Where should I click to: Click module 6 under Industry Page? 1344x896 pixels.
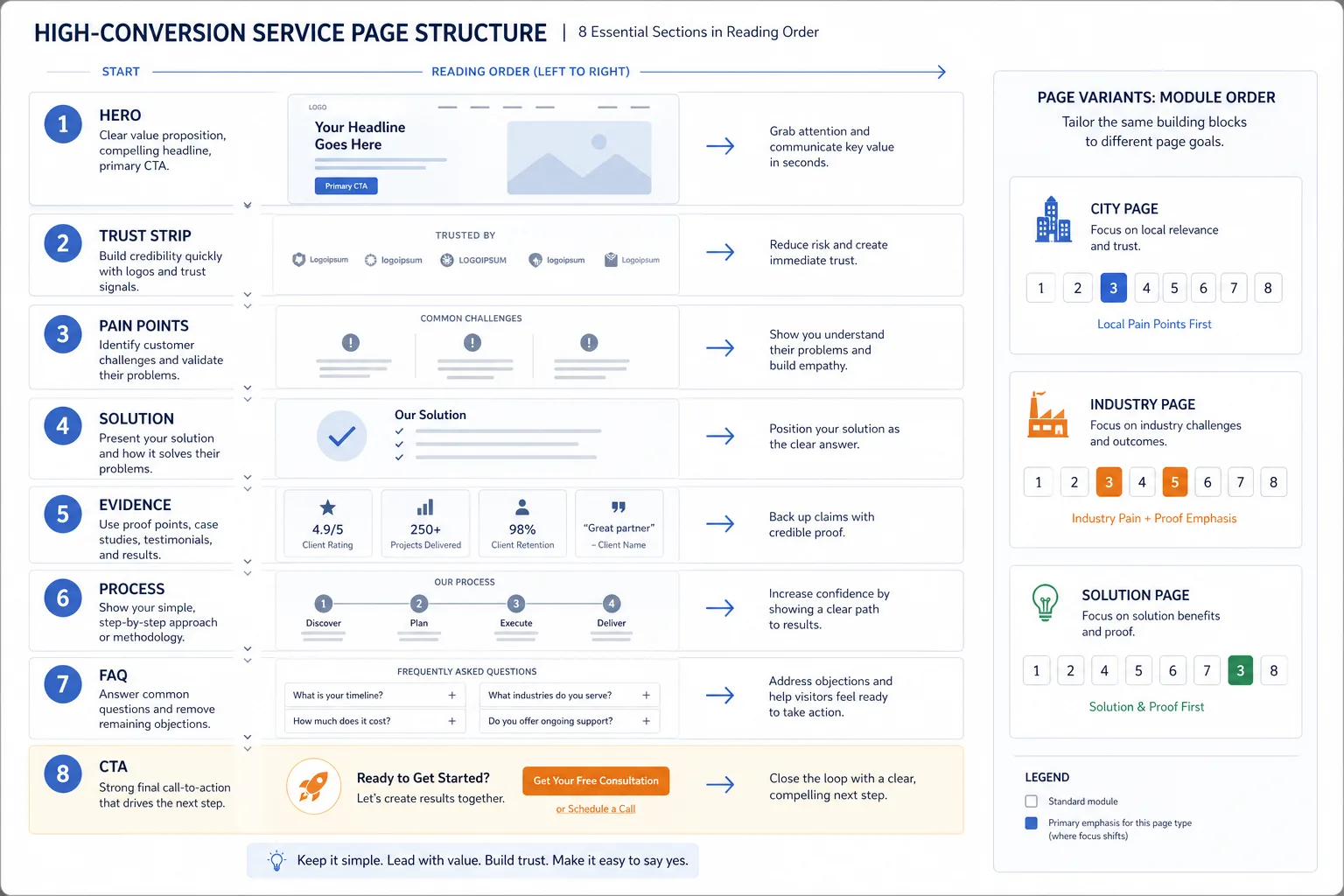[1207, 482]
